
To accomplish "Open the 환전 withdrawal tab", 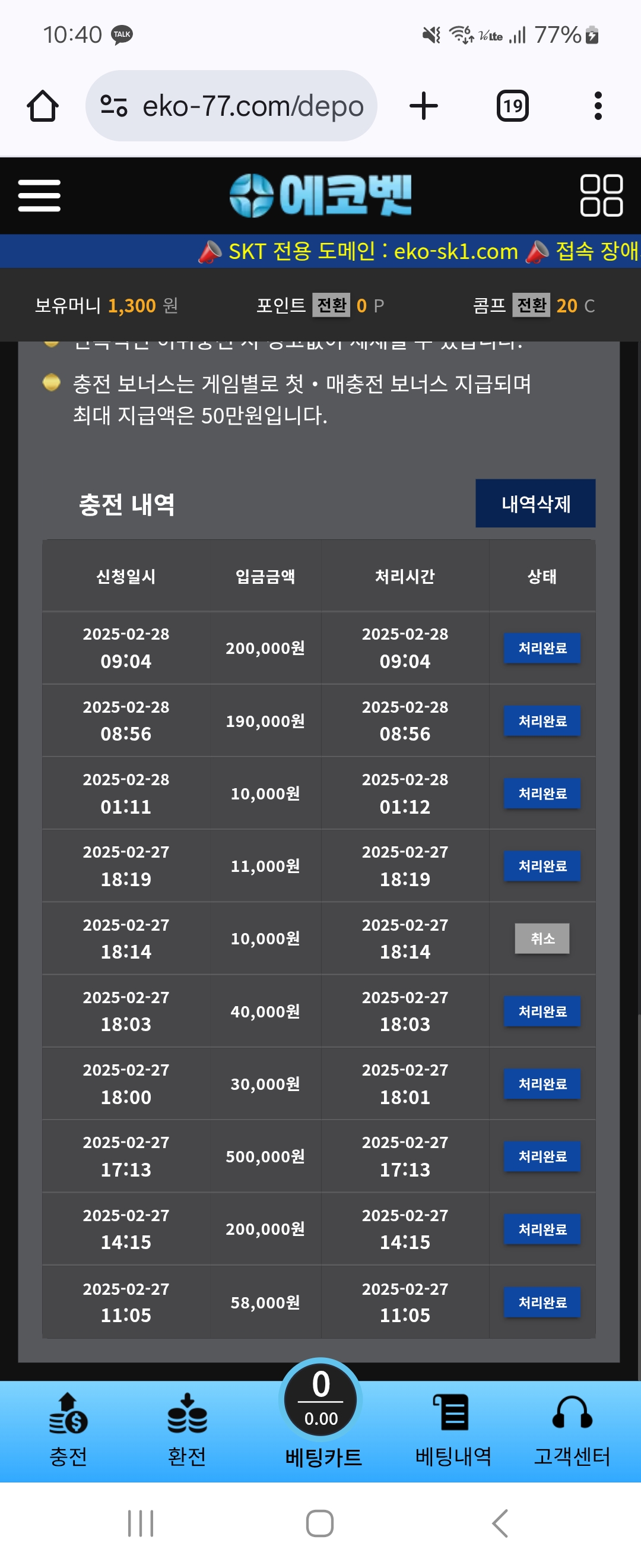I will 187,1430.
